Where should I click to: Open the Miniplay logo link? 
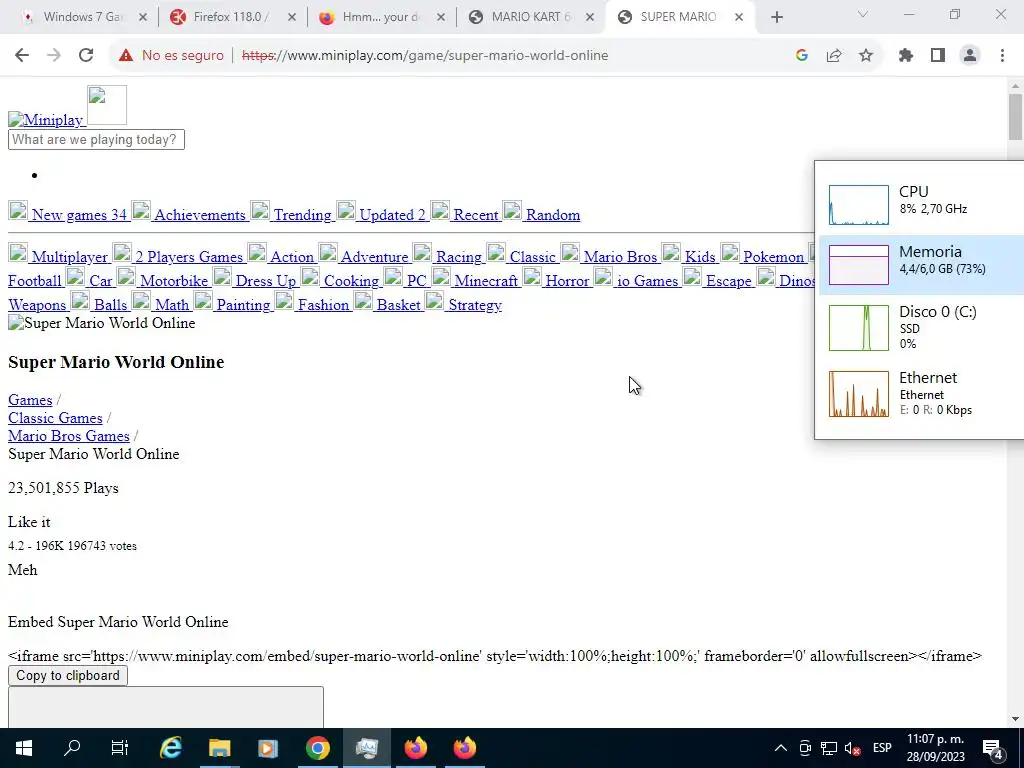46,120
